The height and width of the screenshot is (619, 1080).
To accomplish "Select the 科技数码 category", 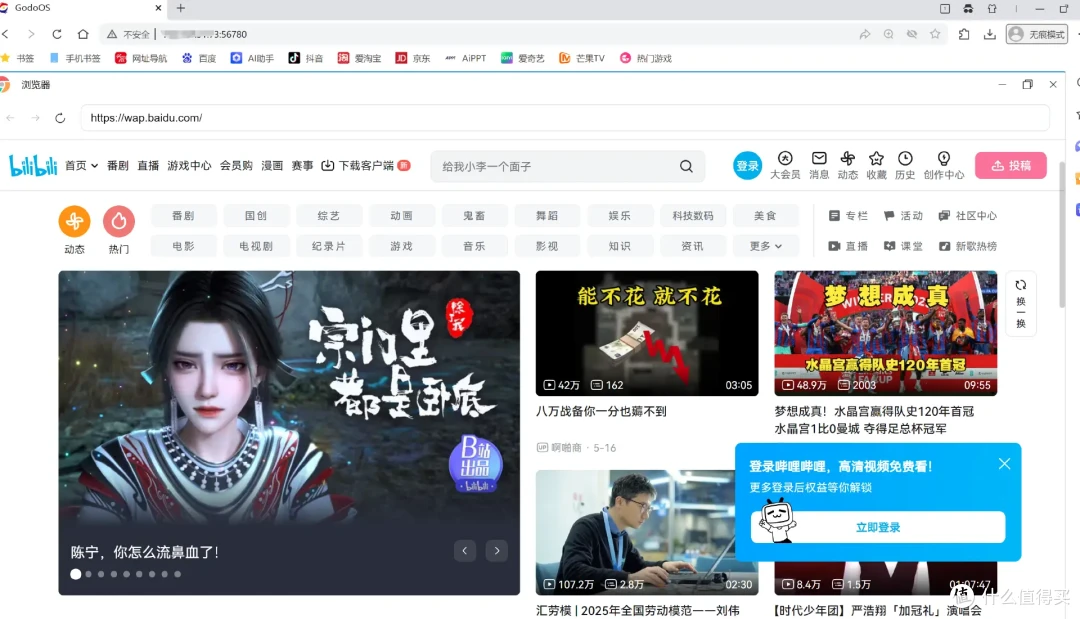I will tap(692, 216).
